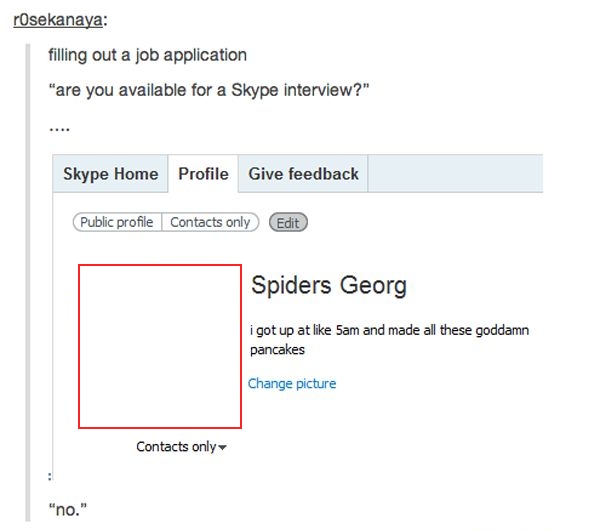Click the gray blockquote bar at left
Viewport: 594px width, 530px height.
(x=28, y=283)
